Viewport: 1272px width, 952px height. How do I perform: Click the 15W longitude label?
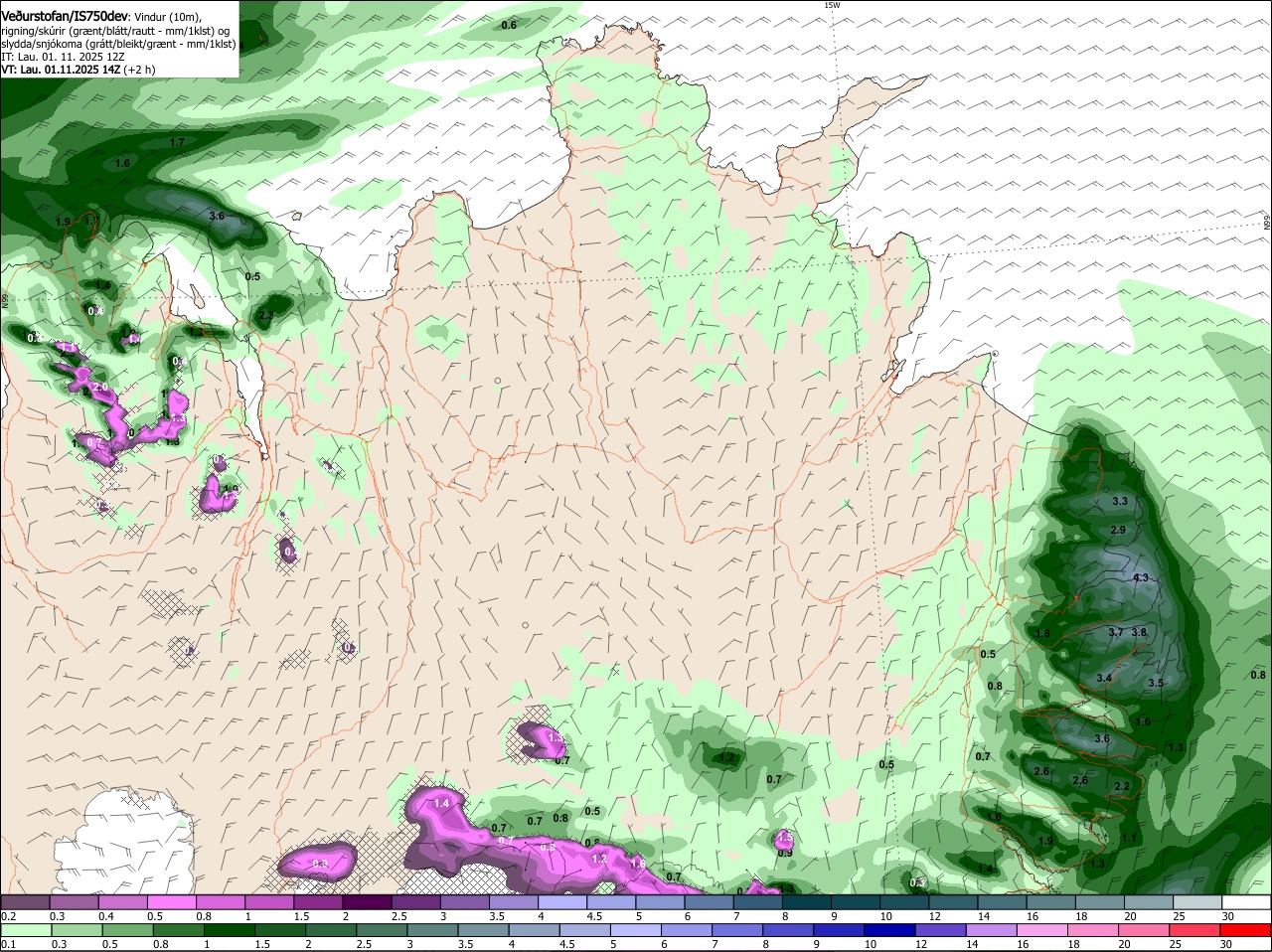coord(832,5)
